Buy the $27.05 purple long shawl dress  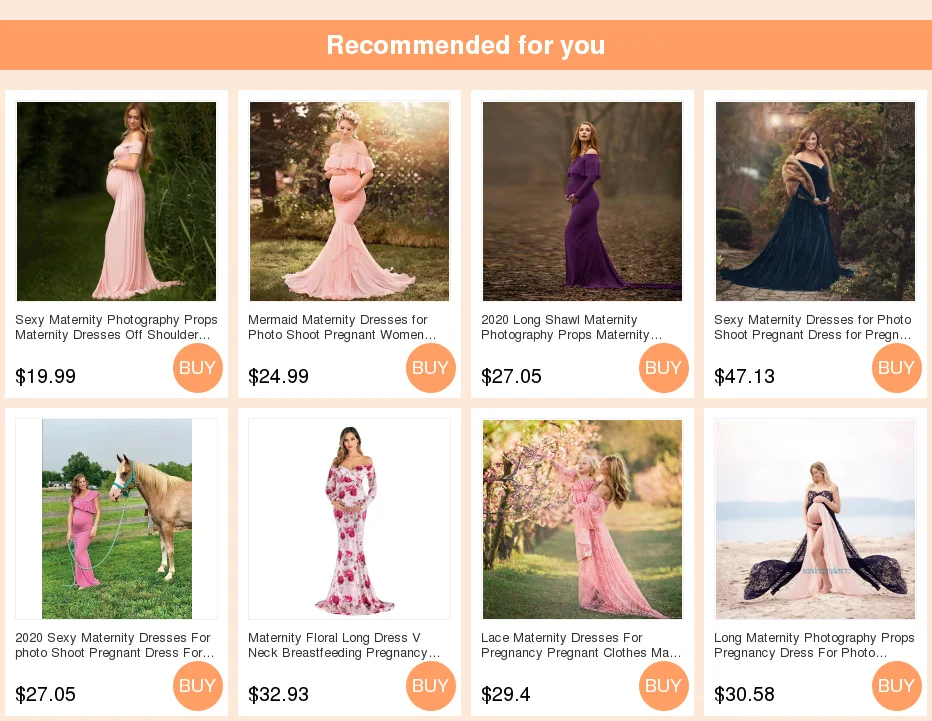click(664, 367)
